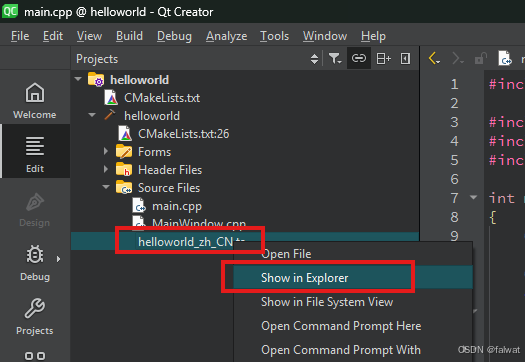The height and width of the screenshot is (362, 525).
Task: Select main.cpp in Source Files
Action: click(x=177, y=206)
